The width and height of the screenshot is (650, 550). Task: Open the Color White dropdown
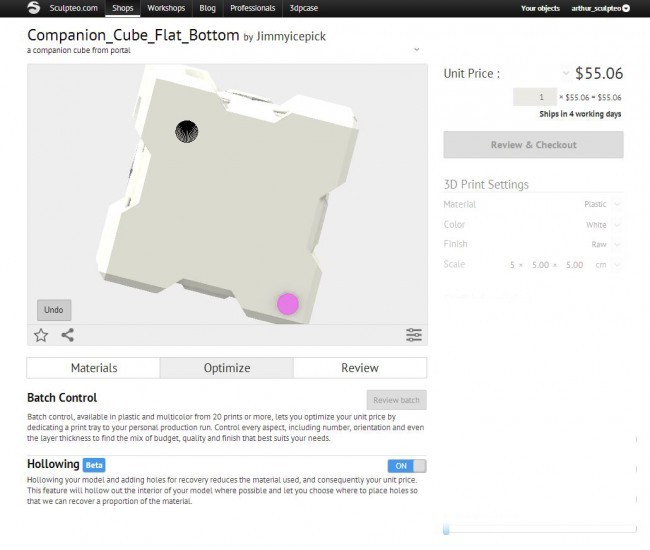pos(617,225)
